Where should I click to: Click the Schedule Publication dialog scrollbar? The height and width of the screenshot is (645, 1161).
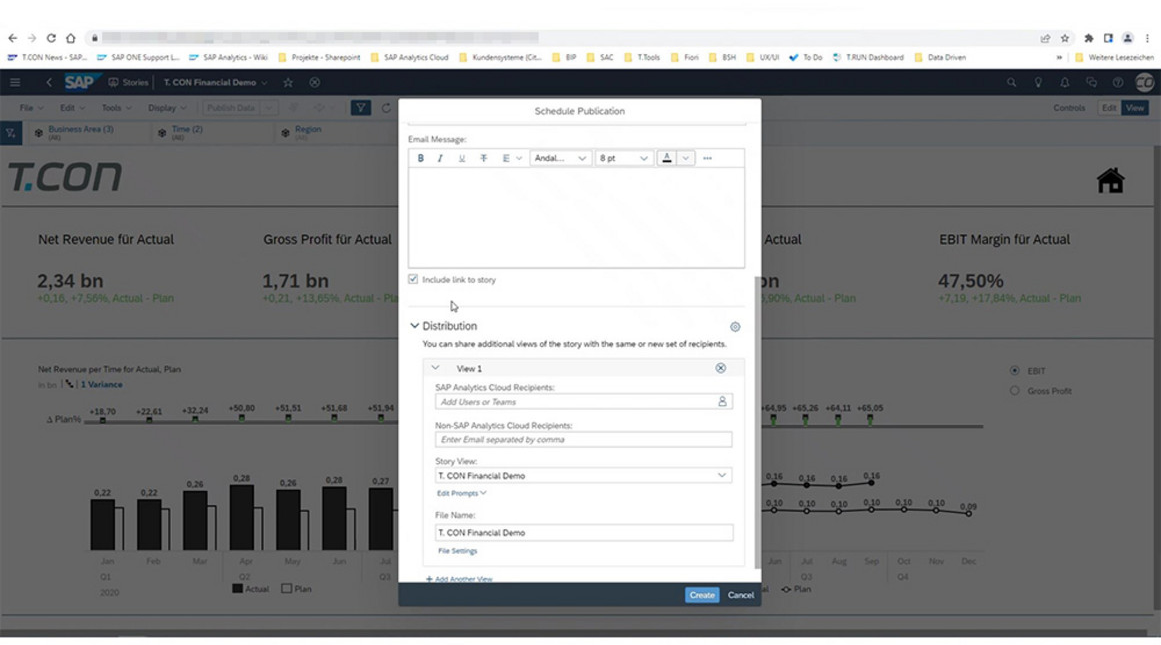click(757, 422)
